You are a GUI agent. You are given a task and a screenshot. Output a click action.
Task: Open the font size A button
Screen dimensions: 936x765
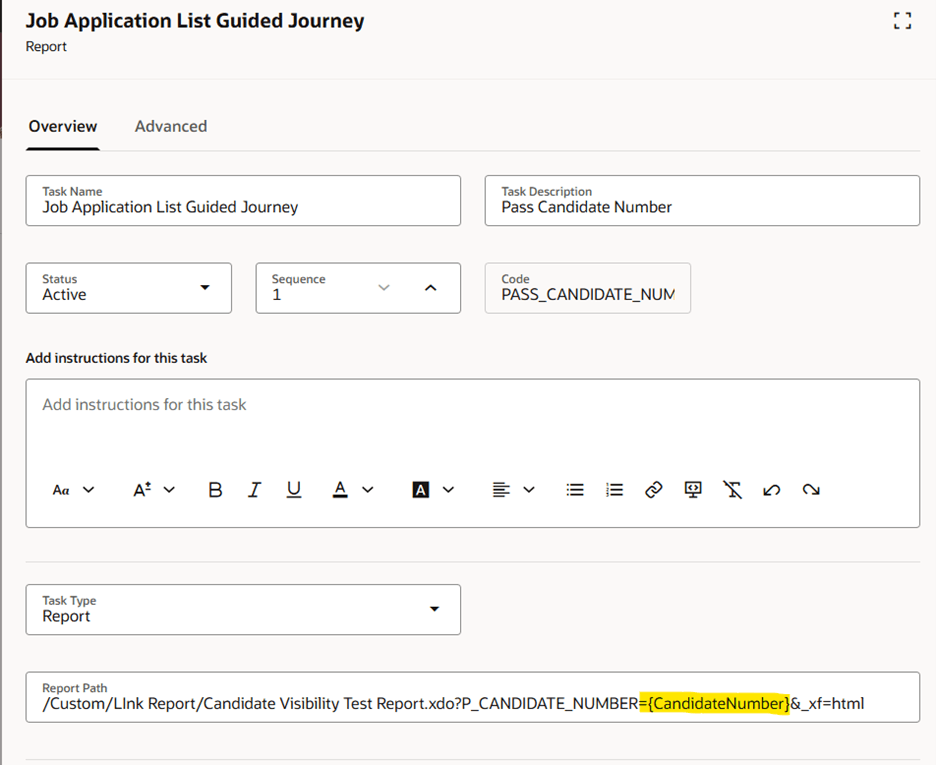tap(141, 490)
